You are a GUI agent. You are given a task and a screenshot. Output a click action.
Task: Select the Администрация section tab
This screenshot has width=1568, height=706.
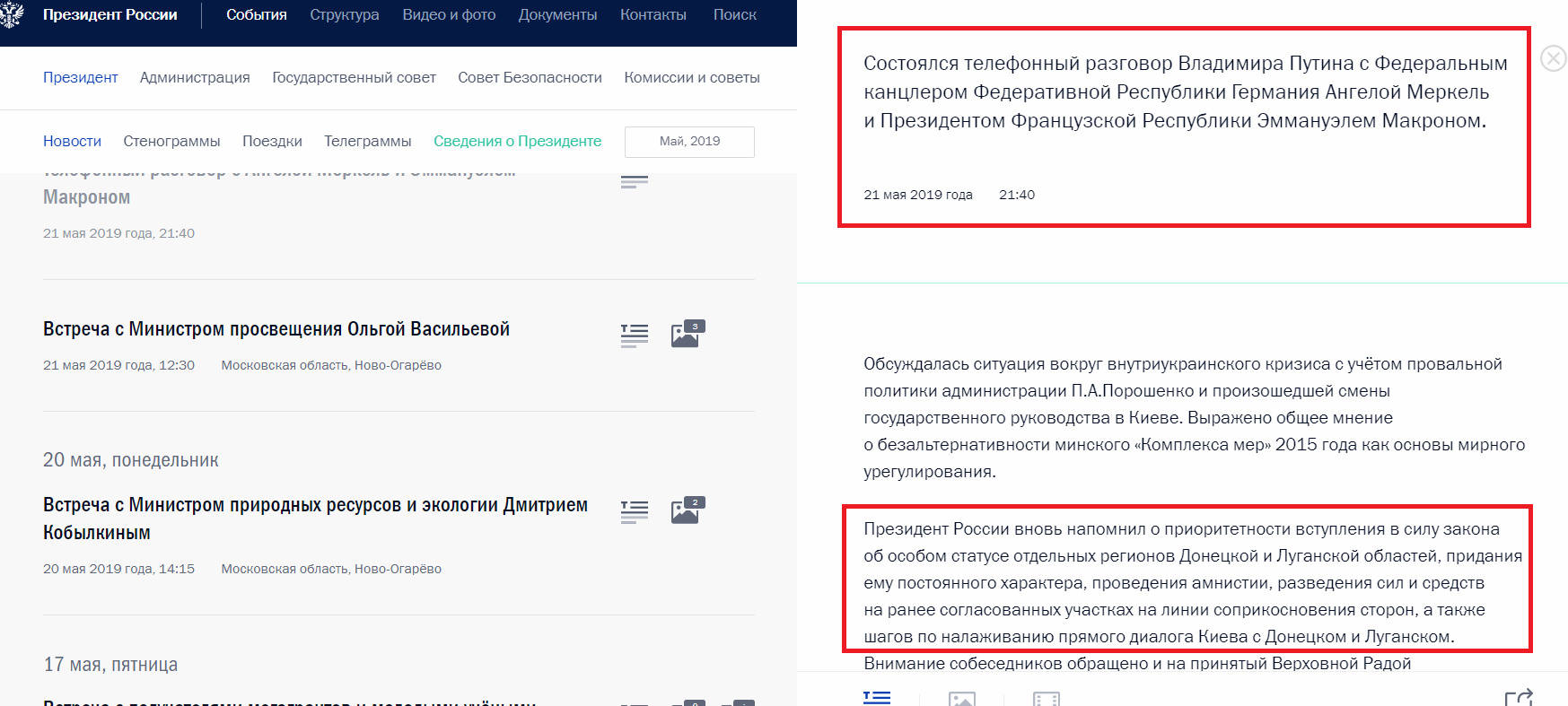click(x=195, y=78)
